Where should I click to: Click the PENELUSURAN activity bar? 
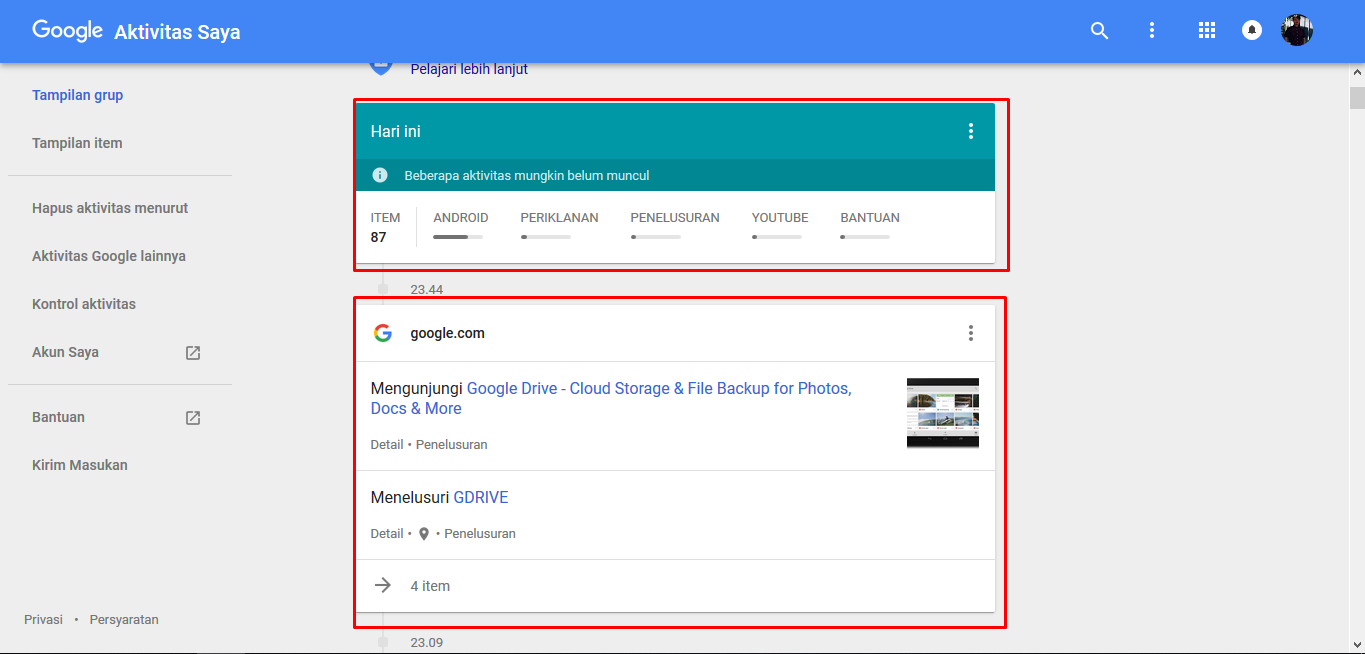coord(656,237)
